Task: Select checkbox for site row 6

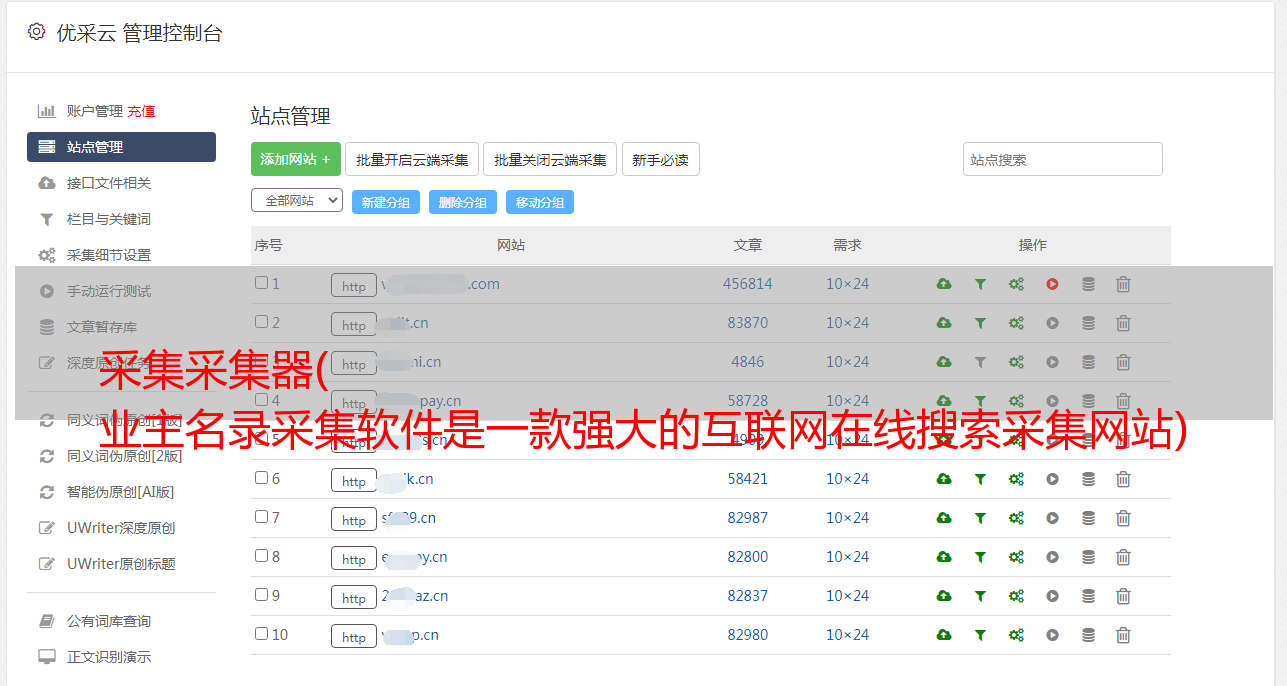Action: point(261,478)
